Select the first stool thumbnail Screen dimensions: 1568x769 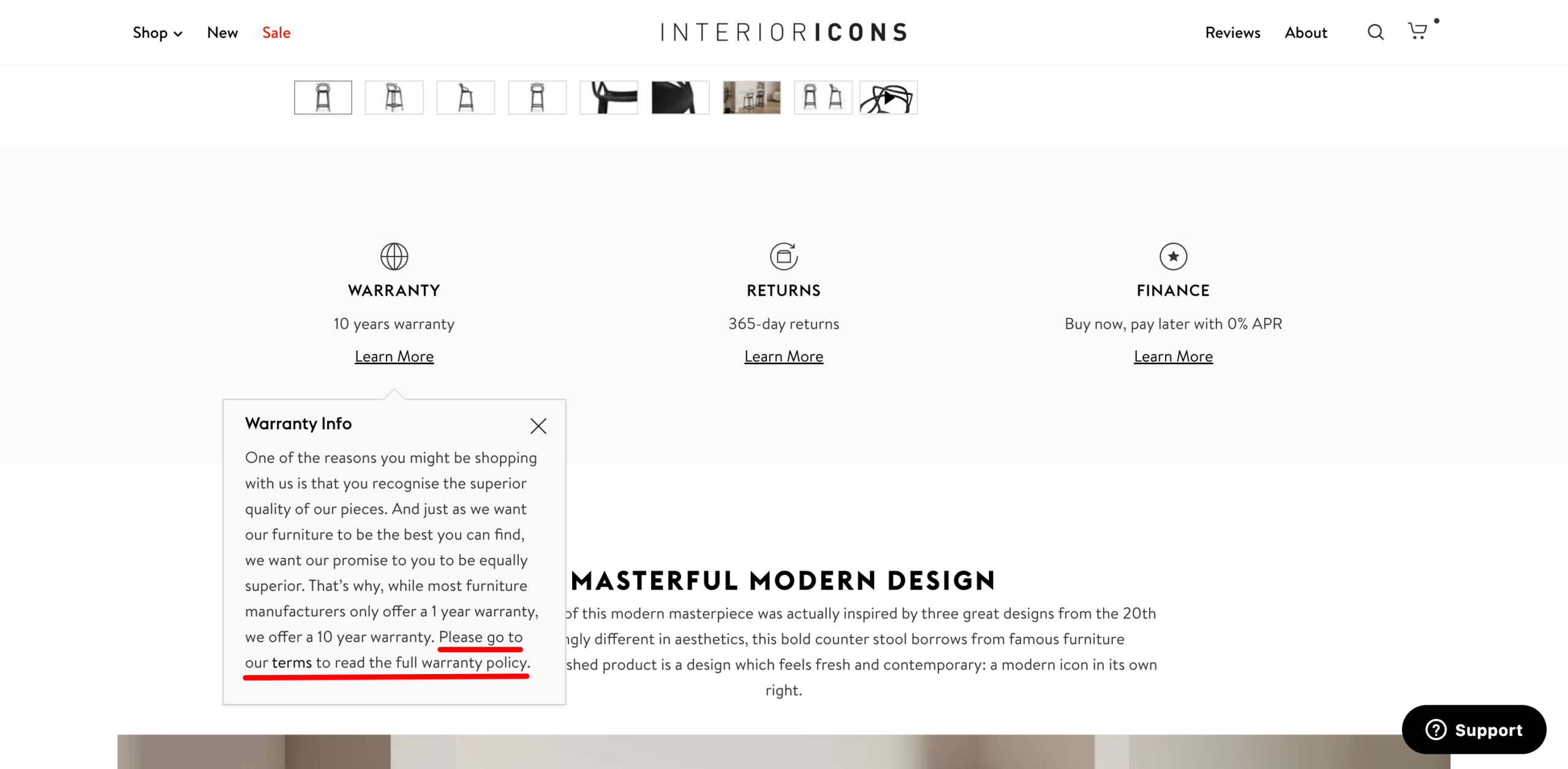(x=323, y=98)
